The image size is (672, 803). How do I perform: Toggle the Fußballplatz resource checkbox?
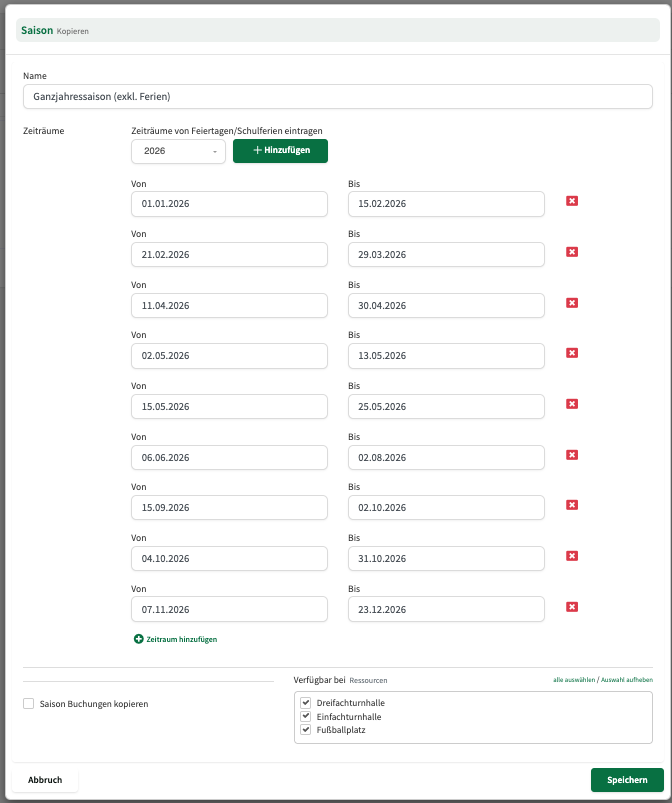[306, 731]
